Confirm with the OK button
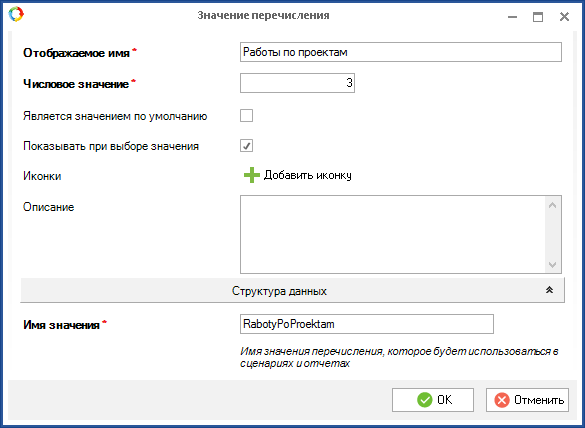 pos(433,400)
